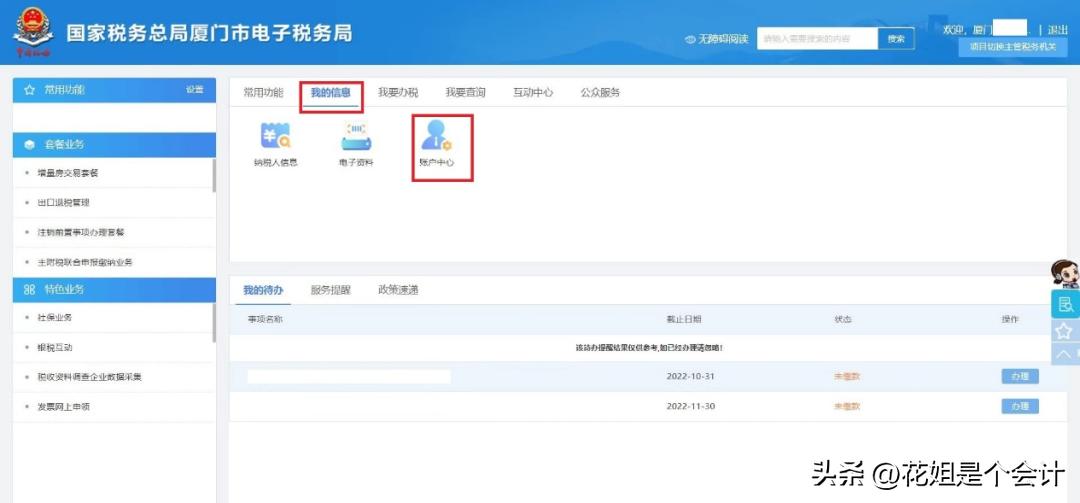Click the 操作 column header
This screenshot has height=503, width=1080.
click(1010, 320)
